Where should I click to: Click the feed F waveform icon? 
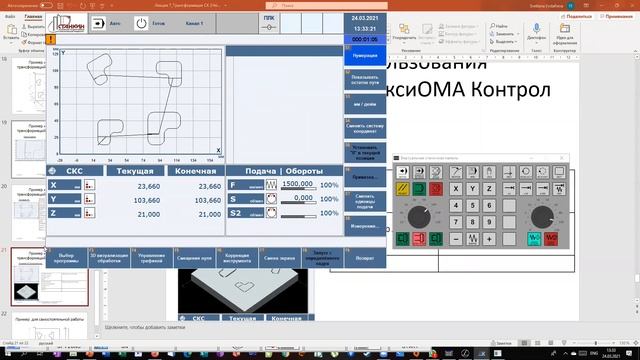(271, 185)
